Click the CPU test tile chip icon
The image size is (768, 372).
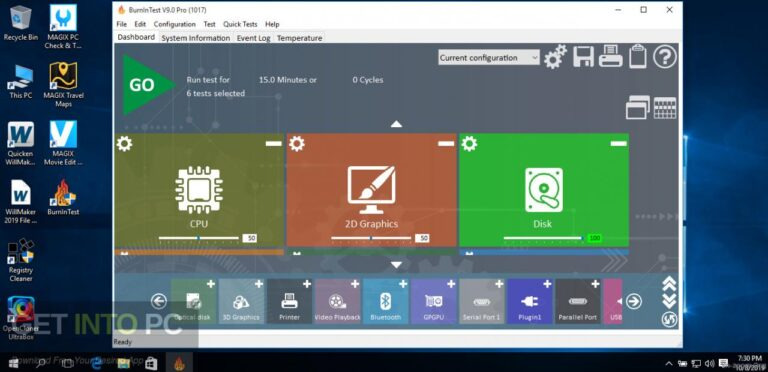point(199,189)
